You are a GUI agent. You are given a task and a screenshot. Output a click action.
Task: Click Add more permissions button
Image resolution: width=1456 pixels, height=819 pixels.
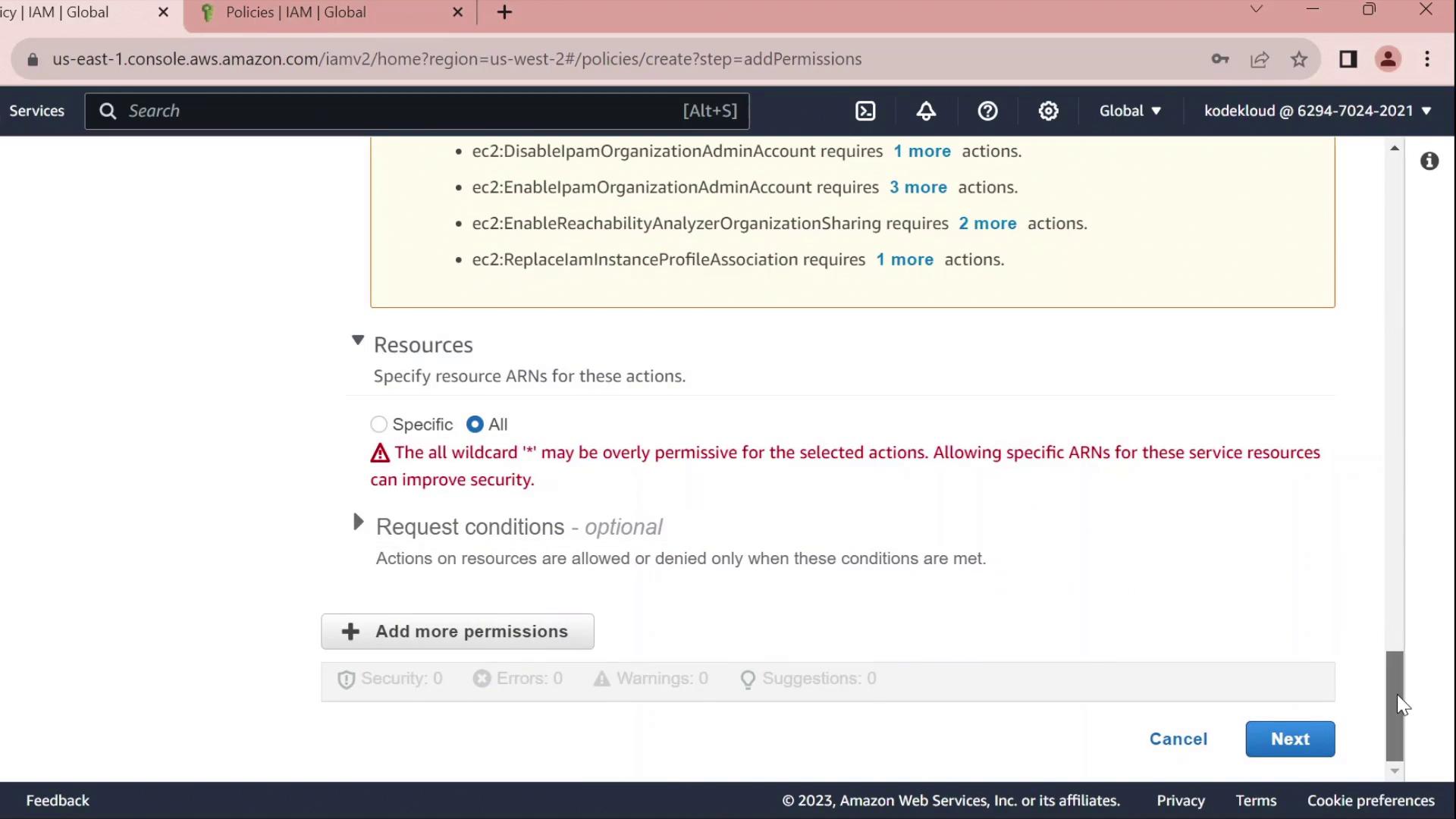pyautogui.click(x=457, y=631)
